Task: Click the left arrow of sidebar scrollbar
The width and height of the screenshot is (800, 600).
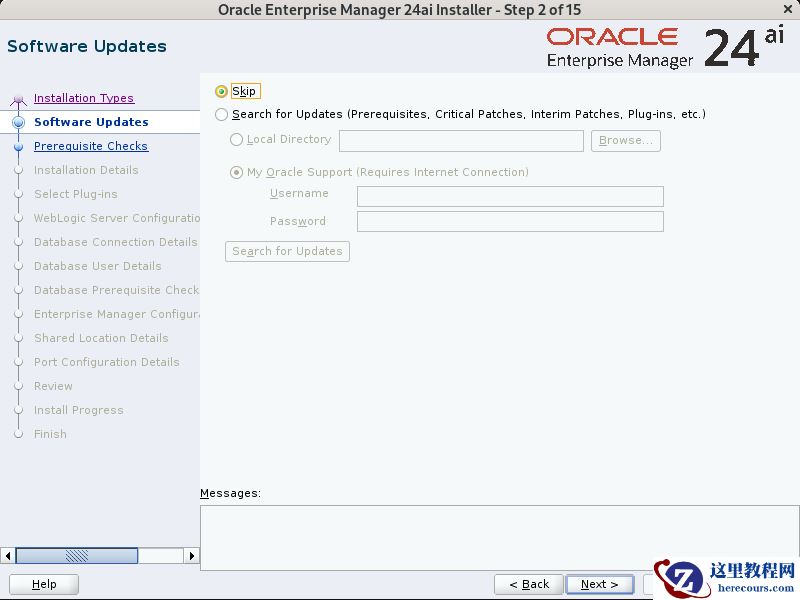Action: coord(8,556)
